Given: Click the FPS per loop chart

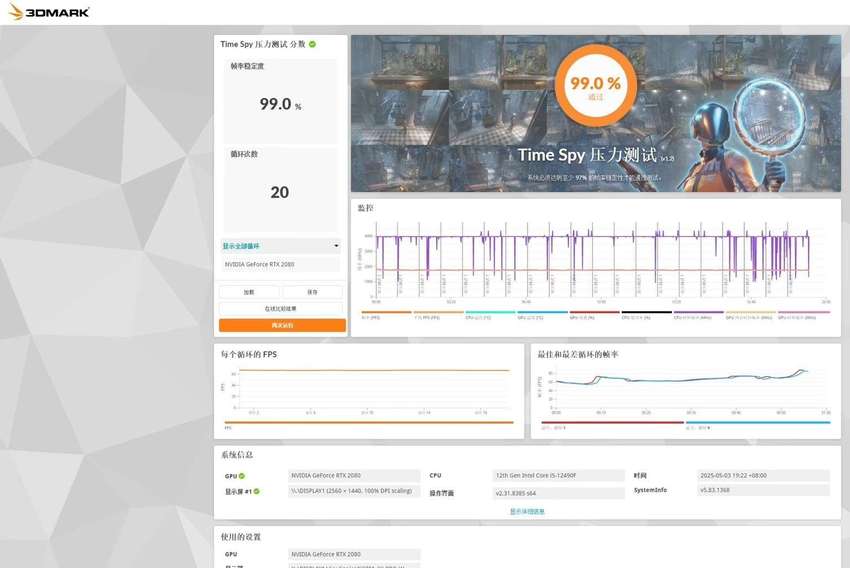Looking at the screenshot, I should (369, 390).
